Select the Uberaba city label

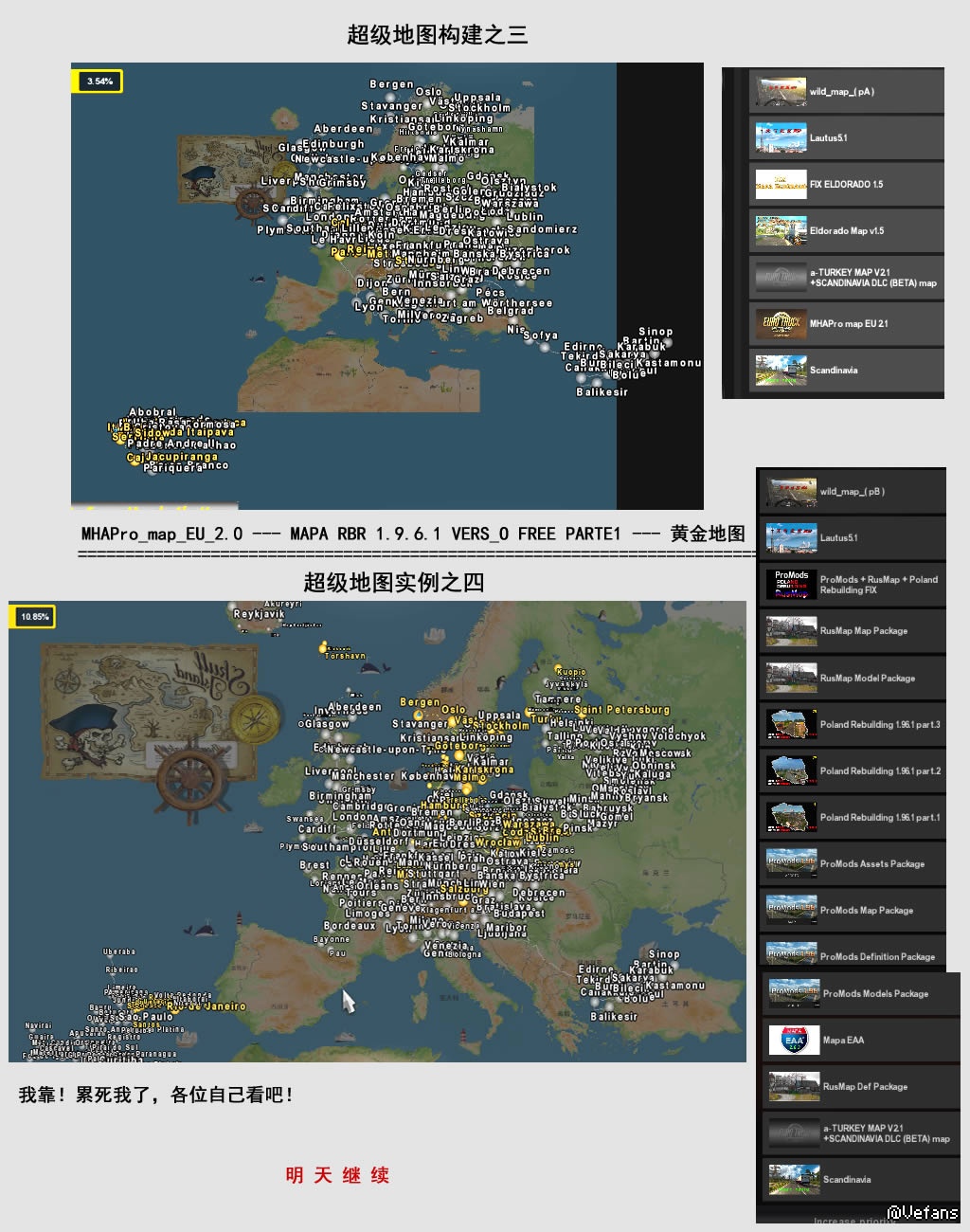tap(119, 951)
